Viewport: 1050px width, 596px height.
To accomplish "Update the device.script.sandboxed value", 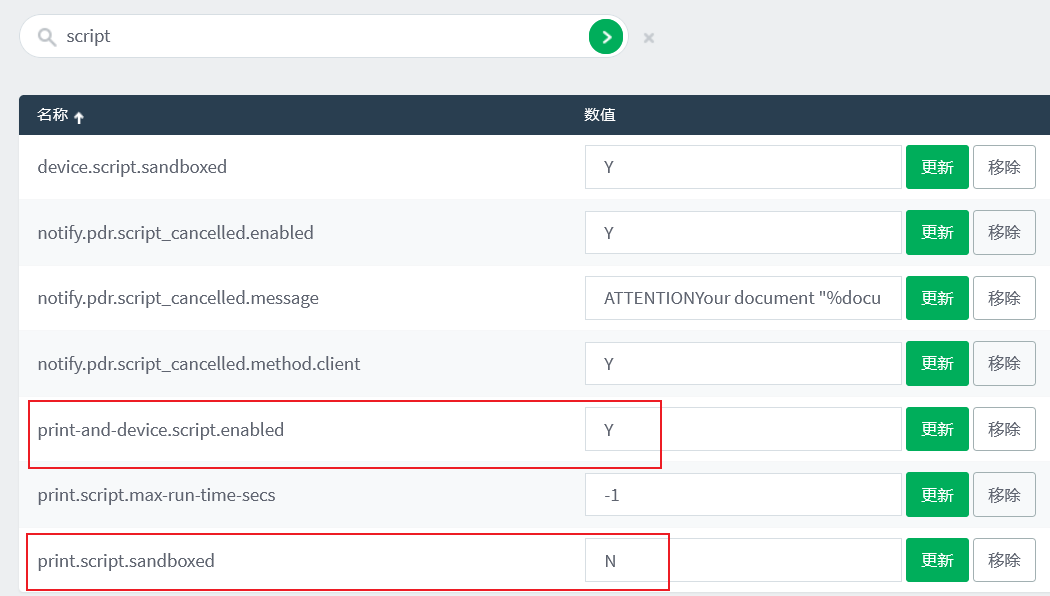I will tap(937, 167).
